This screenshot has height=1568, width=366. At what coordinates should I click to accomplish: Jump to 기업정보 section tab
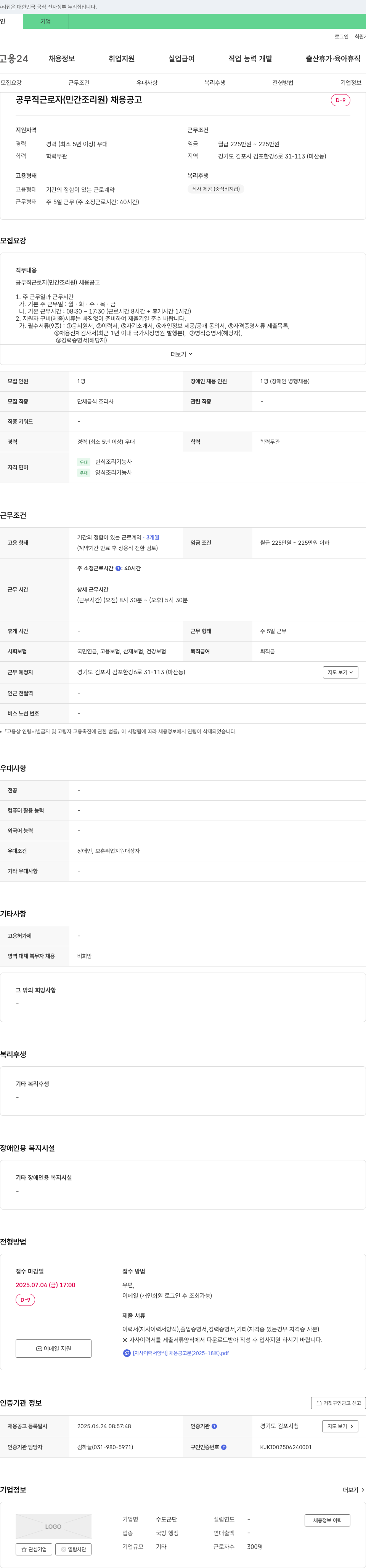(x=351, y=83)
